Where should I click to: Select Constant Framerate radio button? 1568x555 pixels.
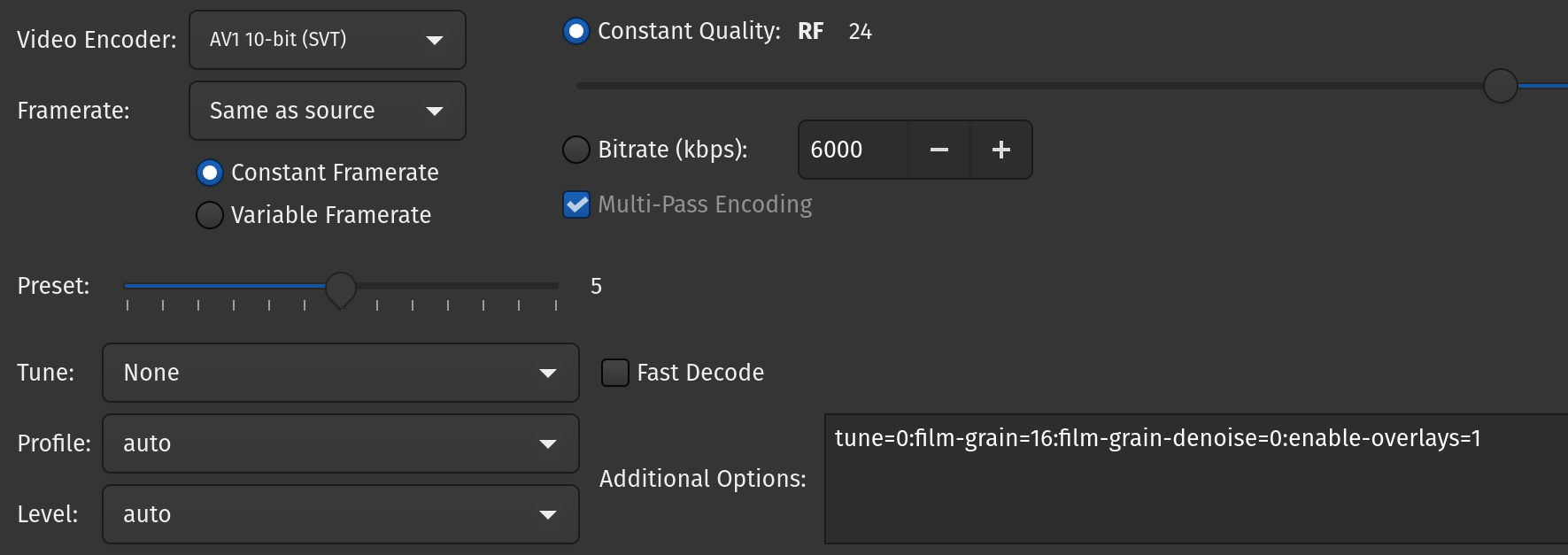pos(210,173)
